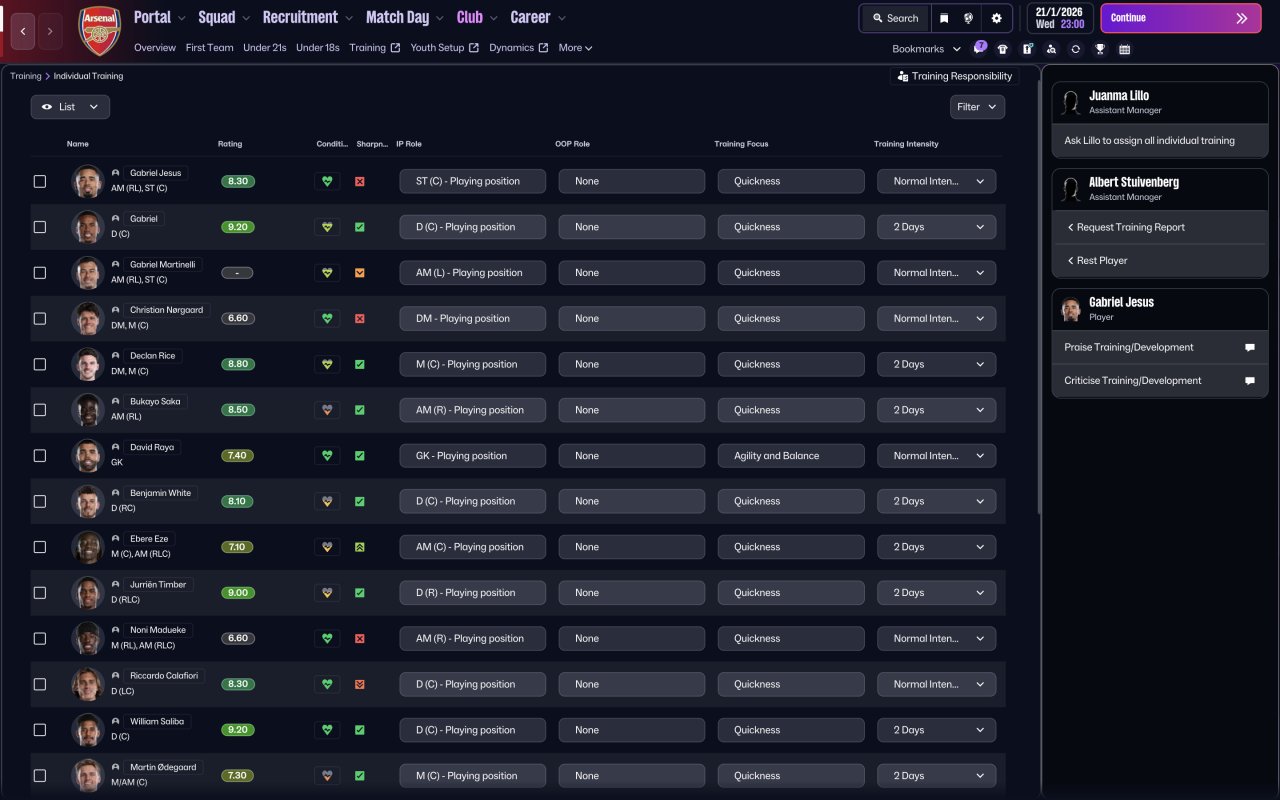Open the List view dropdown
This screenshot has height=800, width=1280.
70,107
